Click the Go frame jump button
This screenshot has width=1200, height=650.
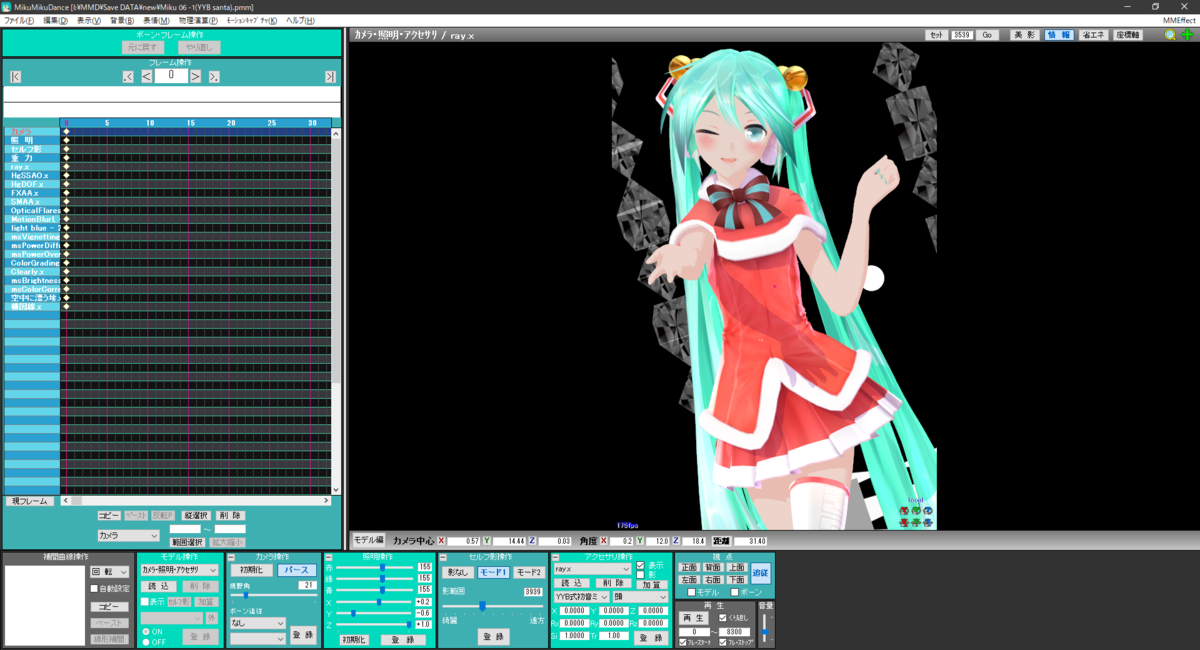pyautogui.click(x=987, y=34)
